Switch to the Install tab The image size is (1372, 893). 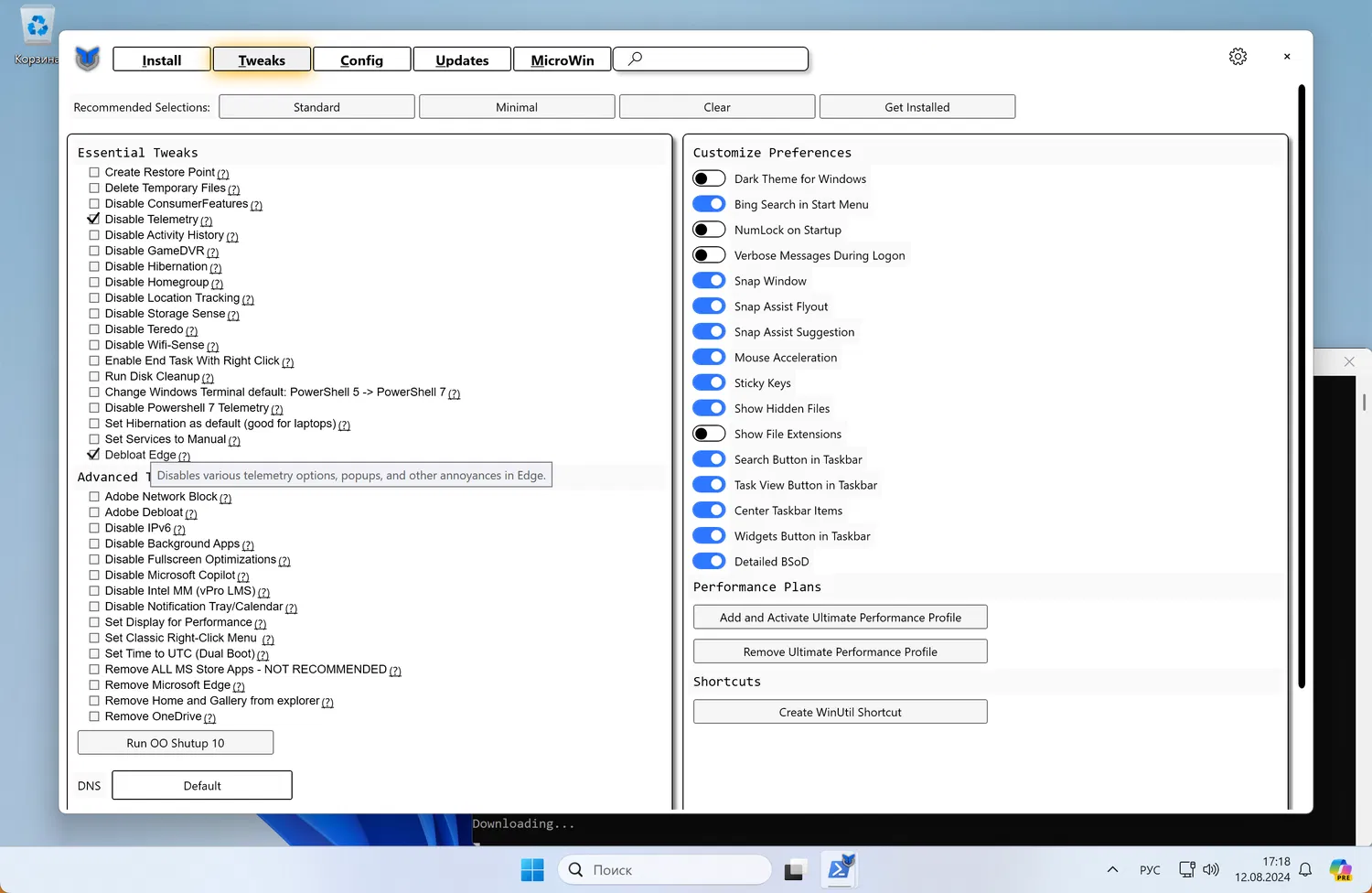coord(162,59)
